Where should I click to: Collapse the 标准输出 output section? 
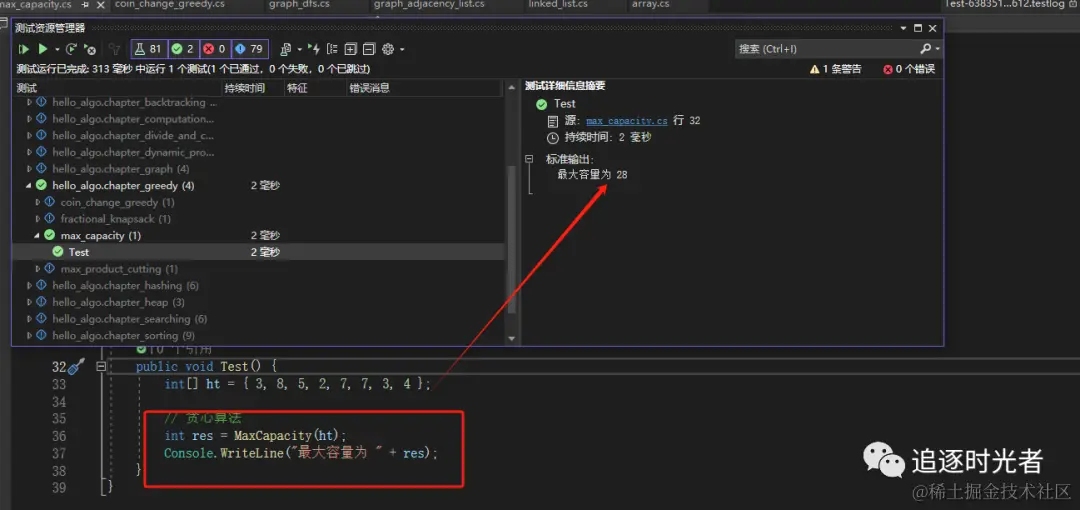tap(530, 159)
